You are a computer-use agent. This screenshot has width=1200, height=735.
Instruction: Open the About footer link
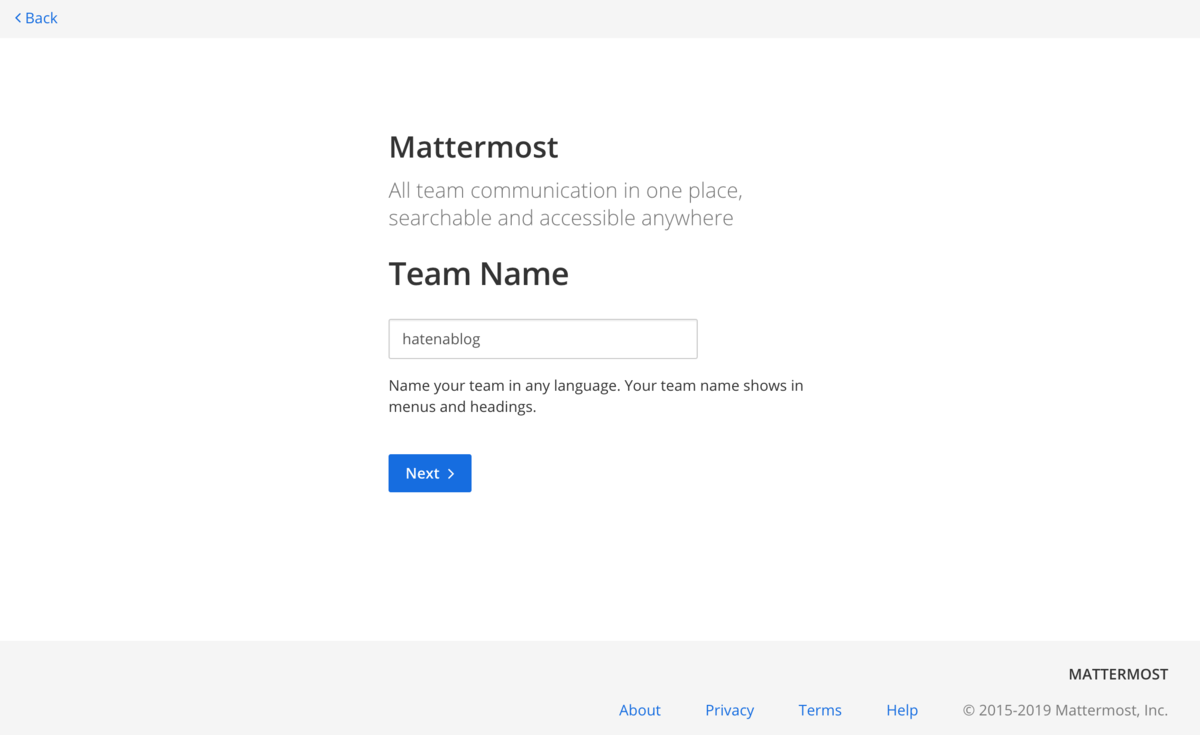tap(640, 710)
